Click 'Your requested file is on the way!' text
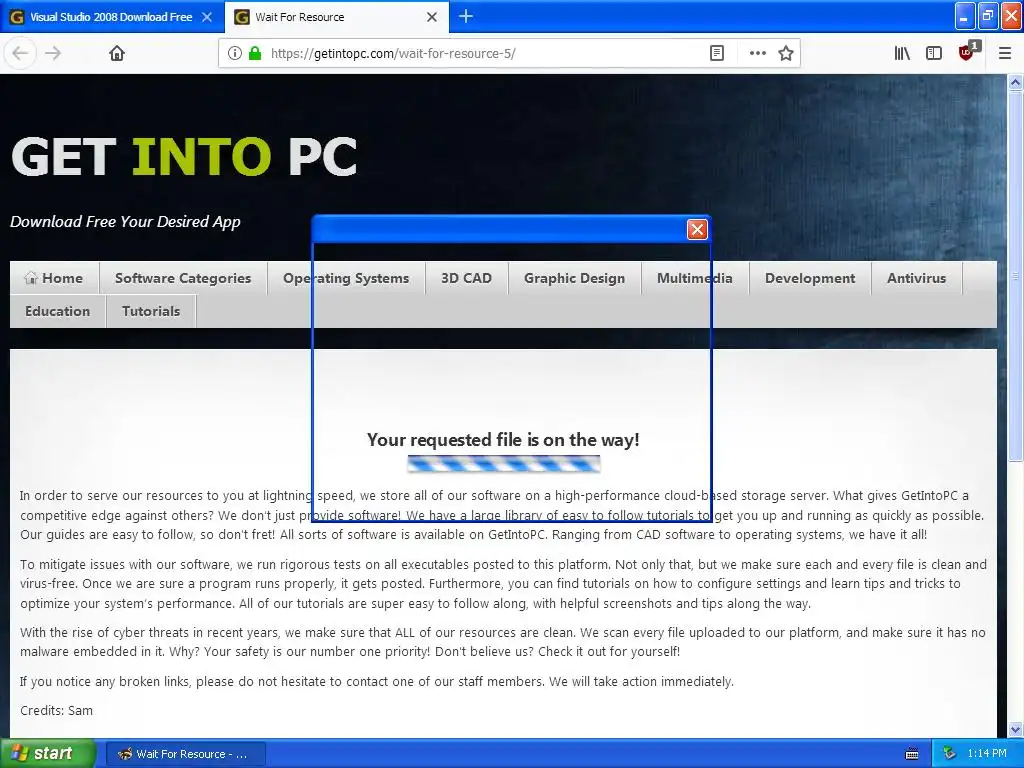Viewport: 1024px width, 768px height. (503, 440)
